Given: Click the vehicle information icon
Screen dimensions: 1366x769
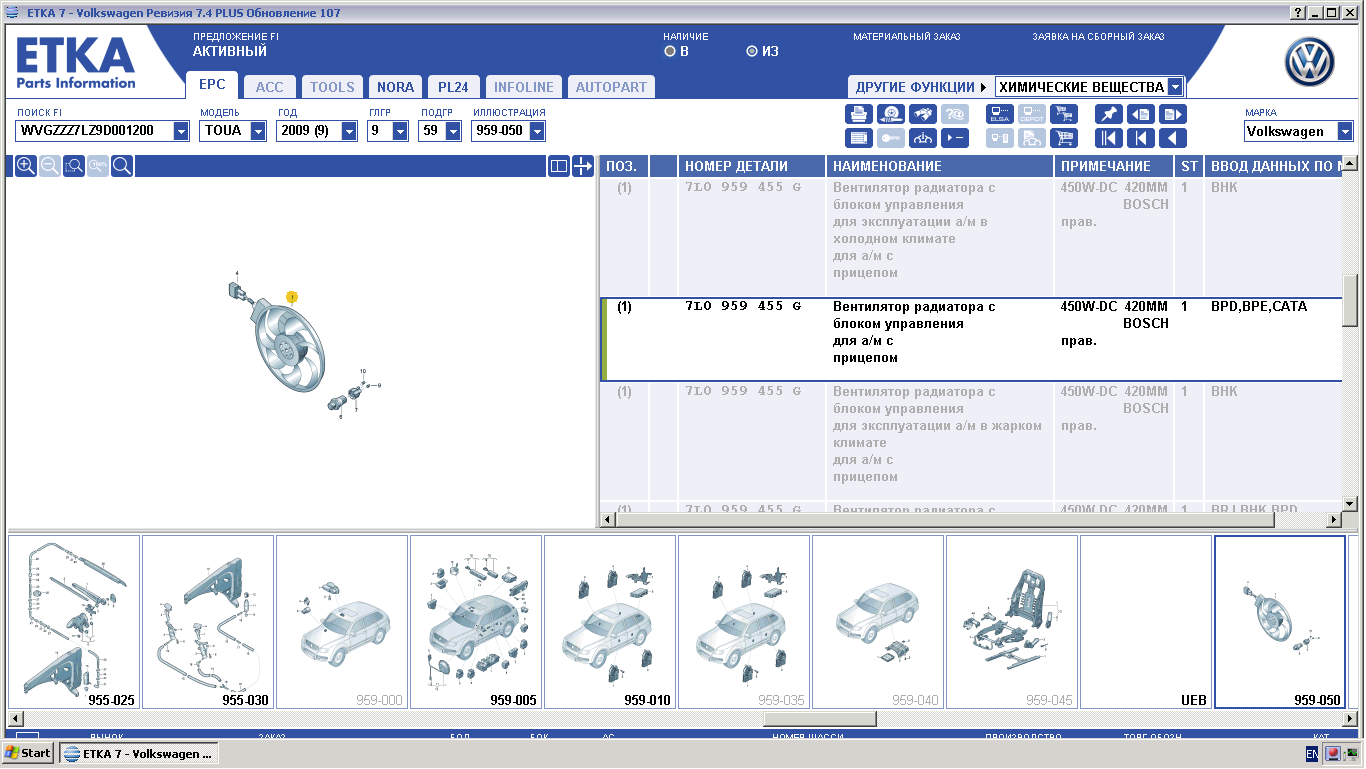Looking at the screenshot, I should click(x=923, y=138).
